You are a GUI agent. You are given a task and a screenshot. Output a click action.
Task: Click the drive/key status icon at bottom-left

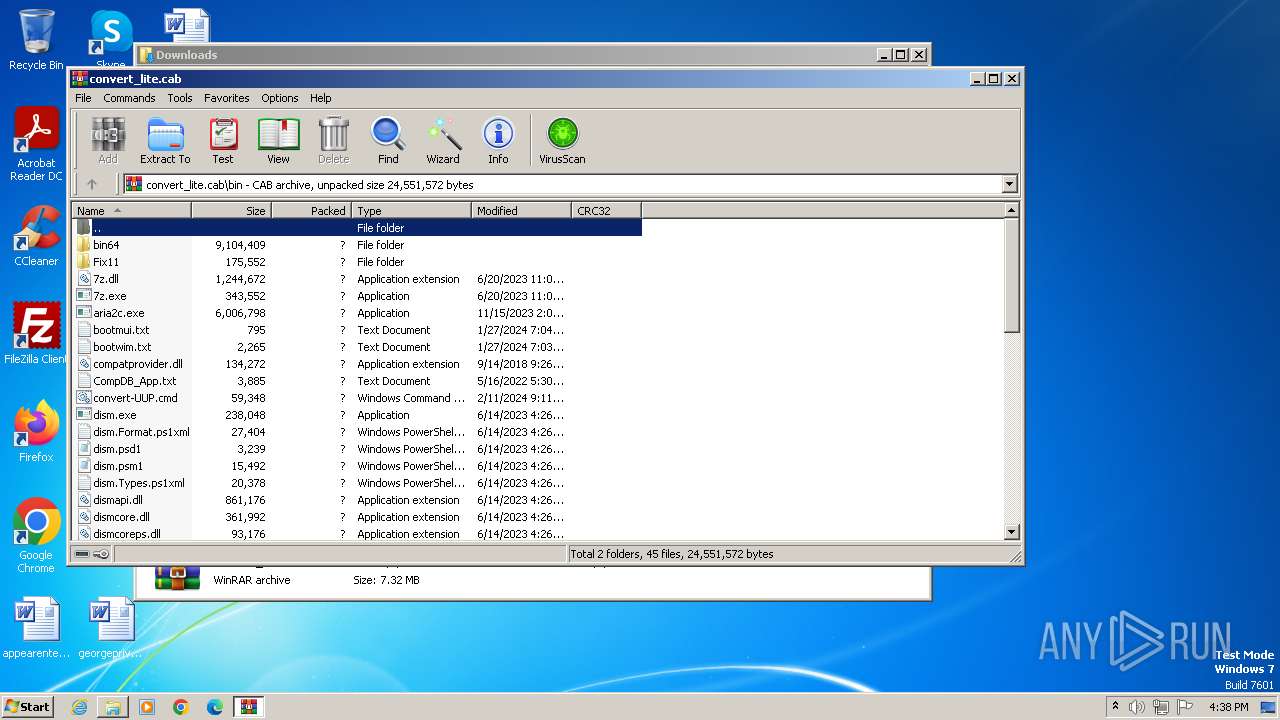[92, 553]
